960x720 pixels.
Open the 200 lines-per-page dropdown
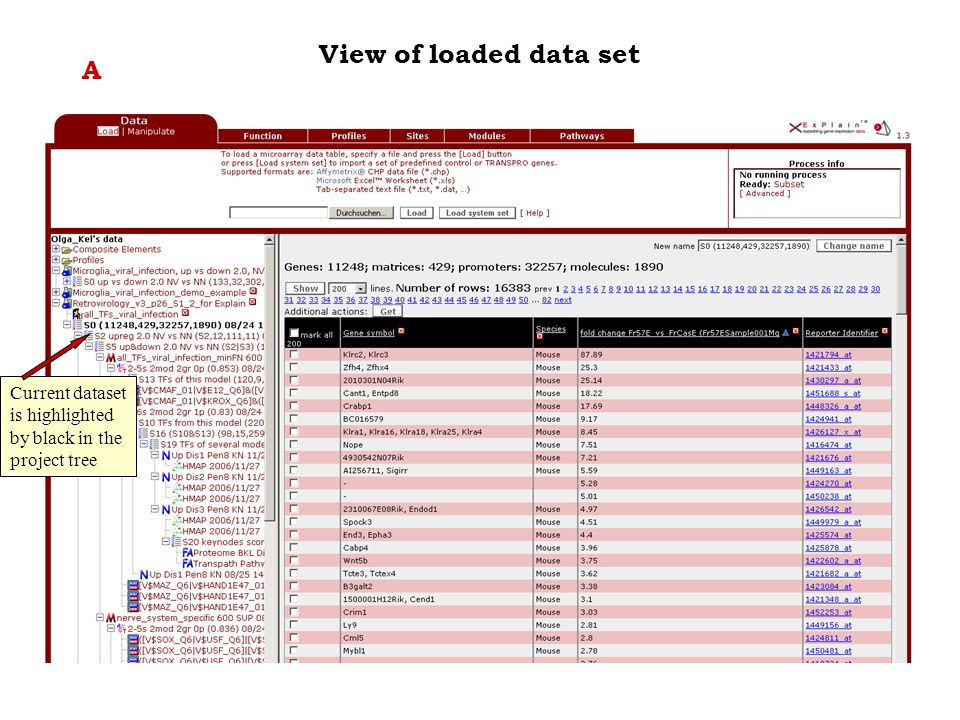(x=347, y=288)
